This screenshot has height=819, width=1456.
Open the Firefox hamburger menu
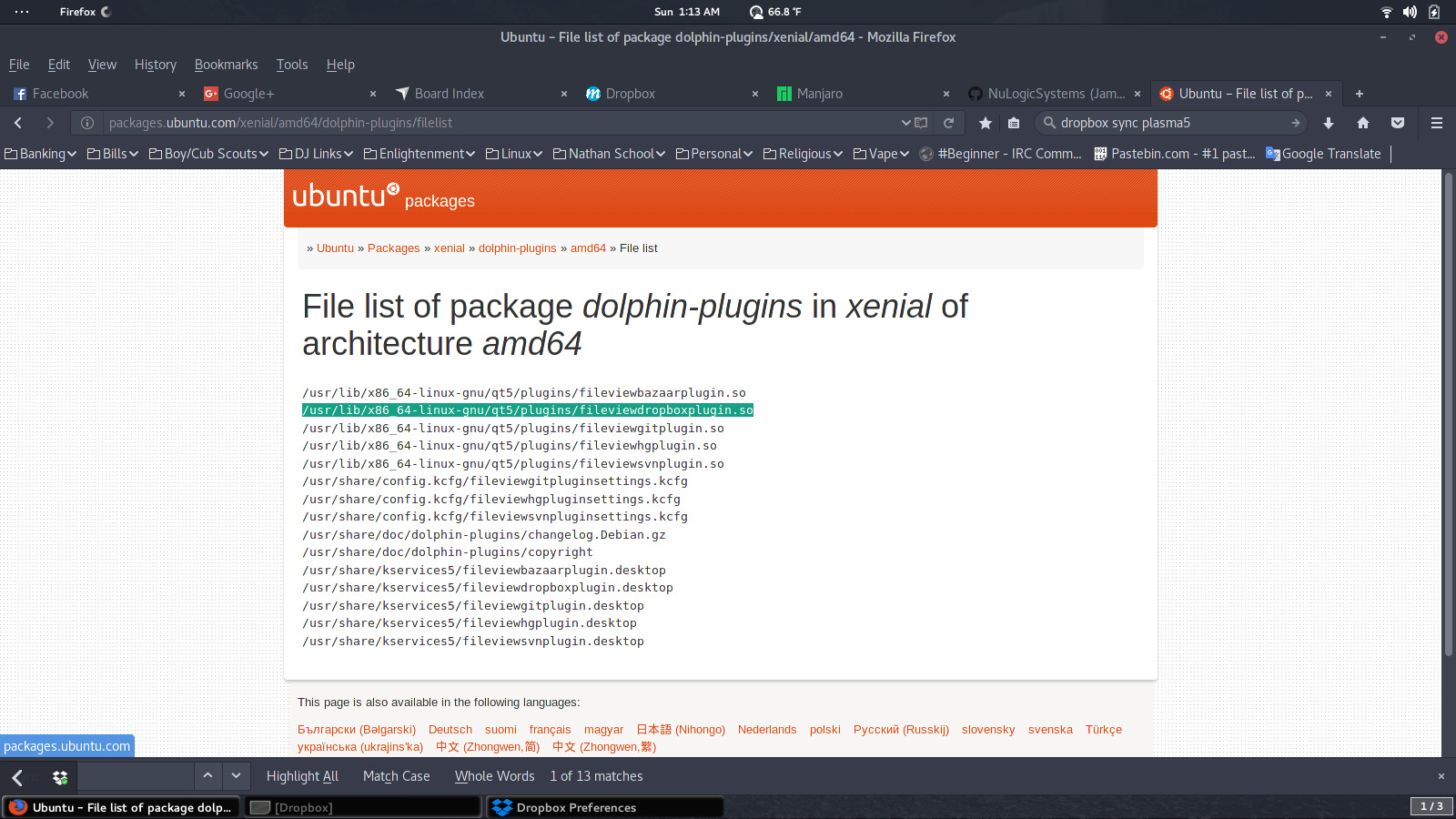[x=1437, y=123]
